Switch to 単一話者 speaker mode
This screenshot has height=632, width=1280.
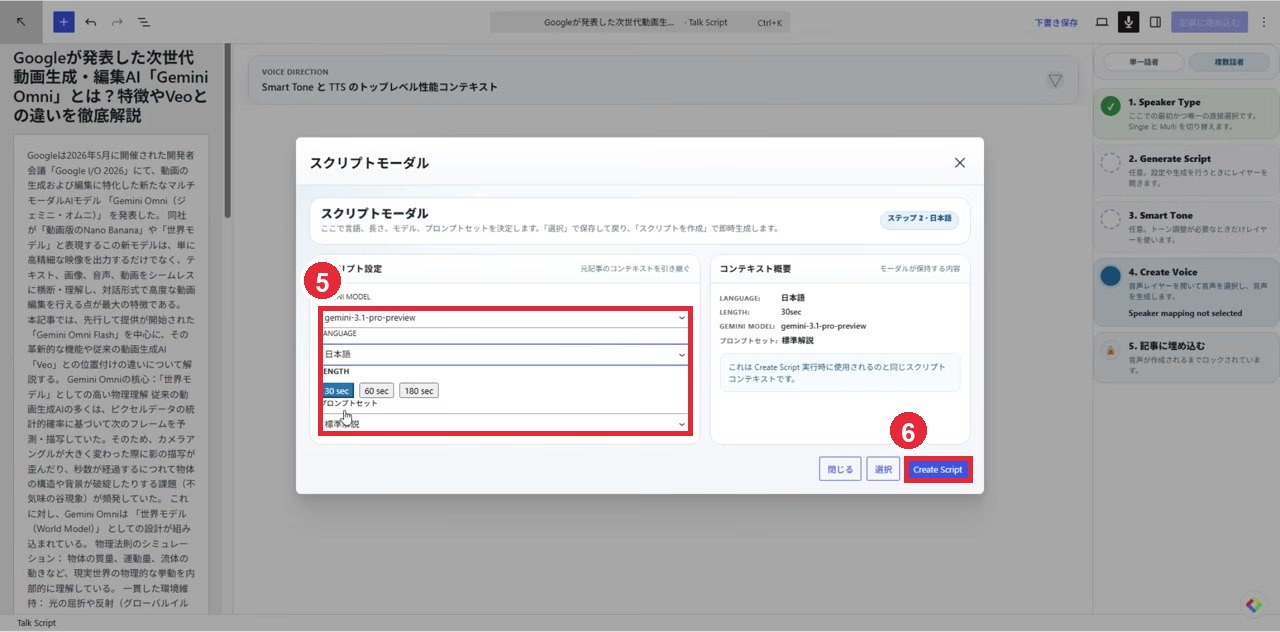pyautogui.click(x=1143, y=62)
